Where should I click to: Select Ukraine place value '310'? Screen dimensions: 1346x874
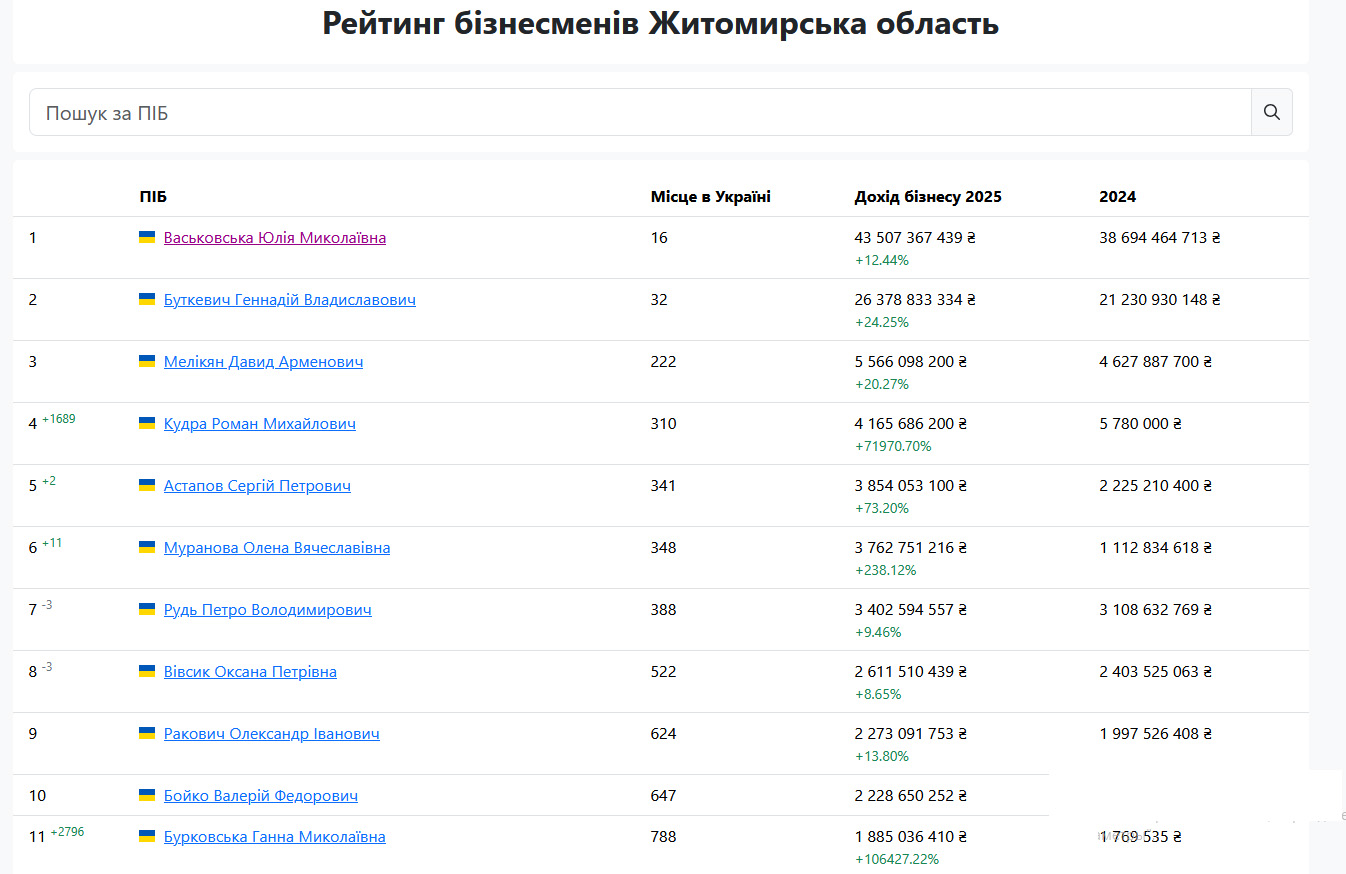click(664, 424)
